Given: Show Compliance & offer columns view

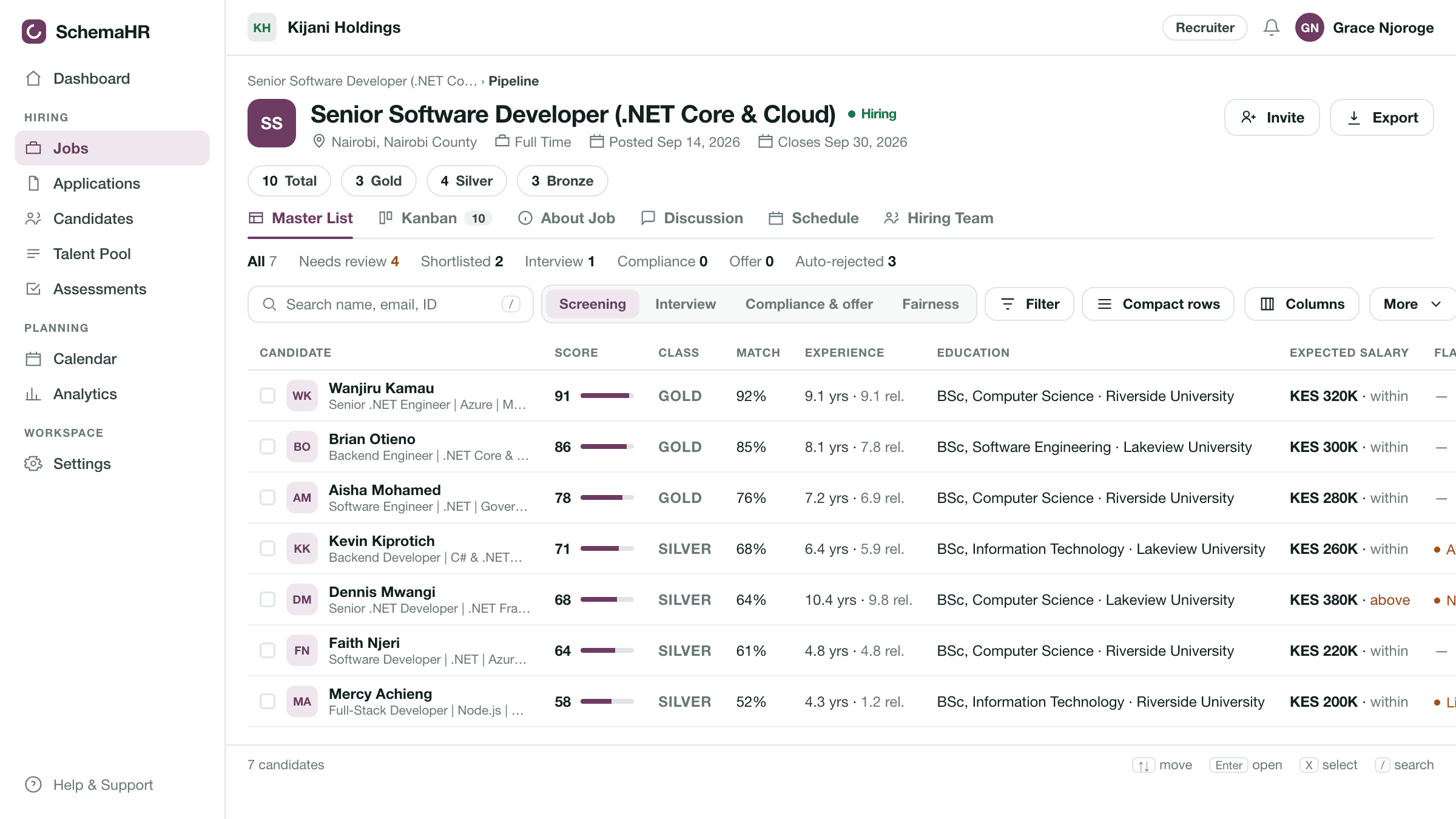Looking at the screenshot, I should tap(809, 304).
